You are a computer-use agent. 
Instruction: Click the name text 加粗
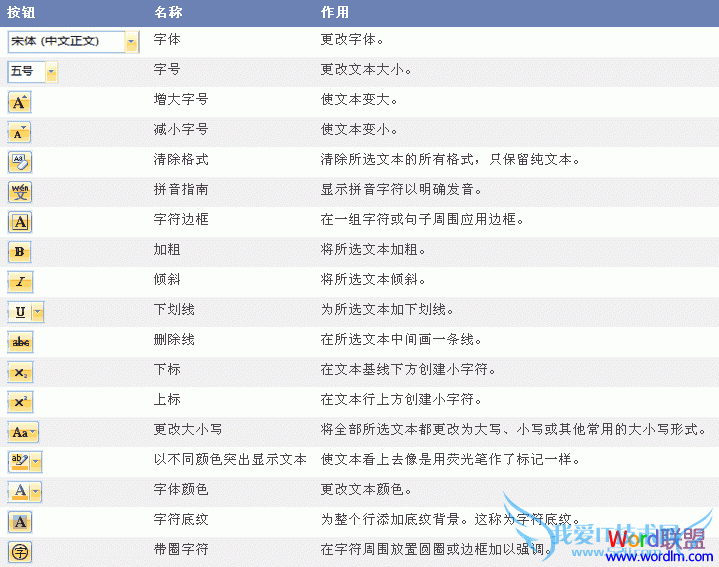tap(167, 249)
